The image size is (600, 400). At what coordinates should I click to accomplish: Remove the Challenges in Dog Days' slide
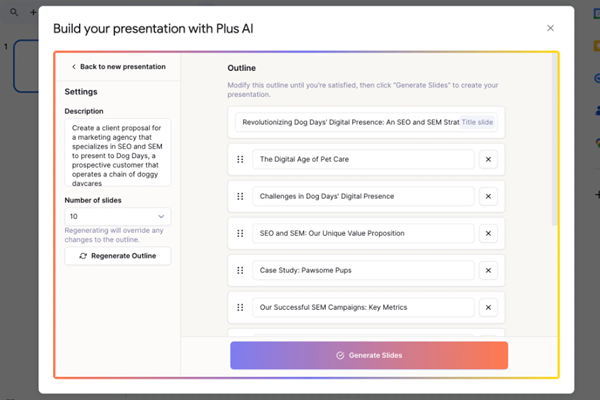pos(488,196)
